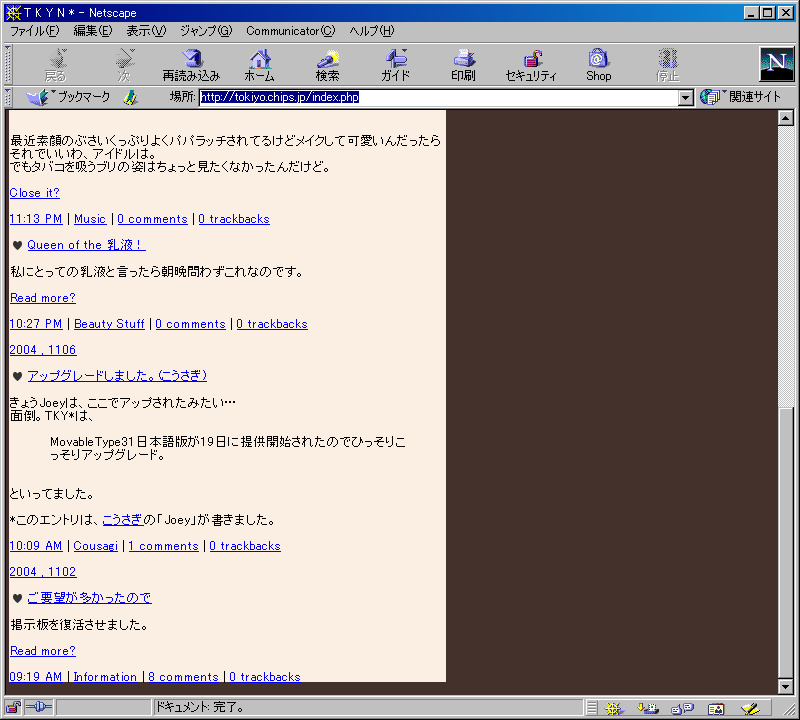Screen dimensions: 800x720
Task: Open the '1 comments' link
Action: tap(163, 546)
